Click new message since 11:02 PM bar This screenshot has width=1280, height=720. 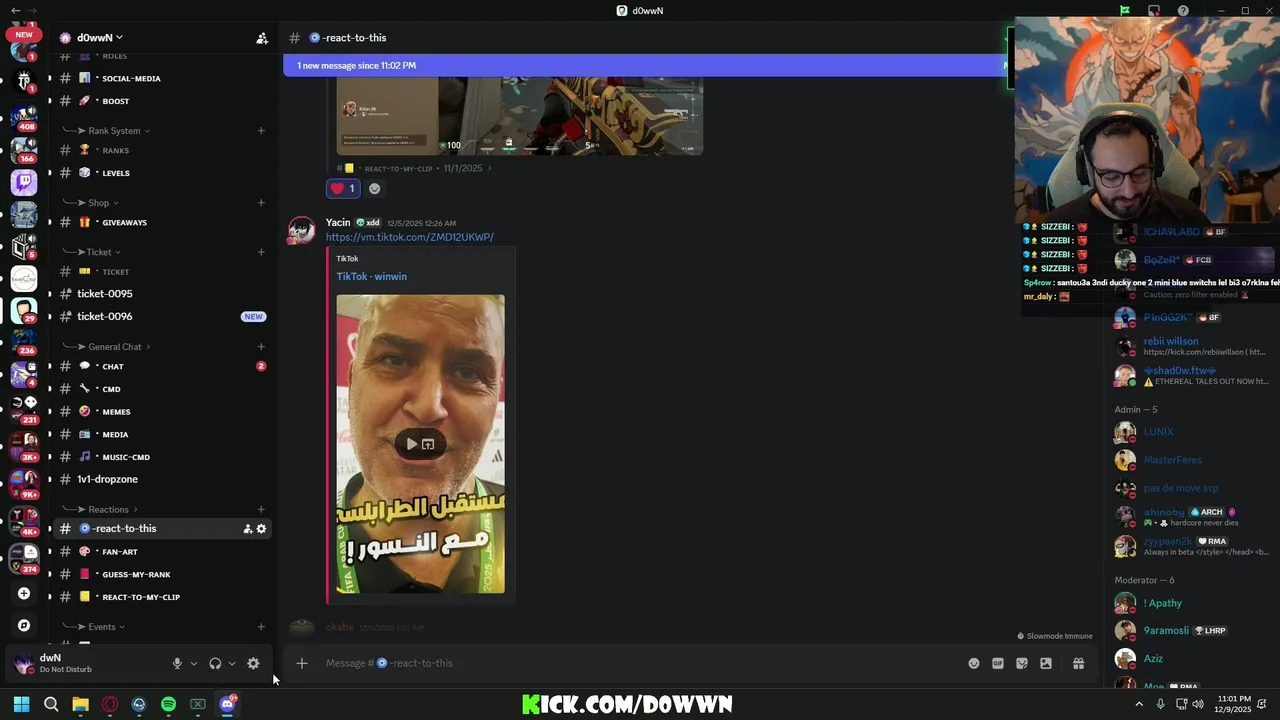pos(645,65)
